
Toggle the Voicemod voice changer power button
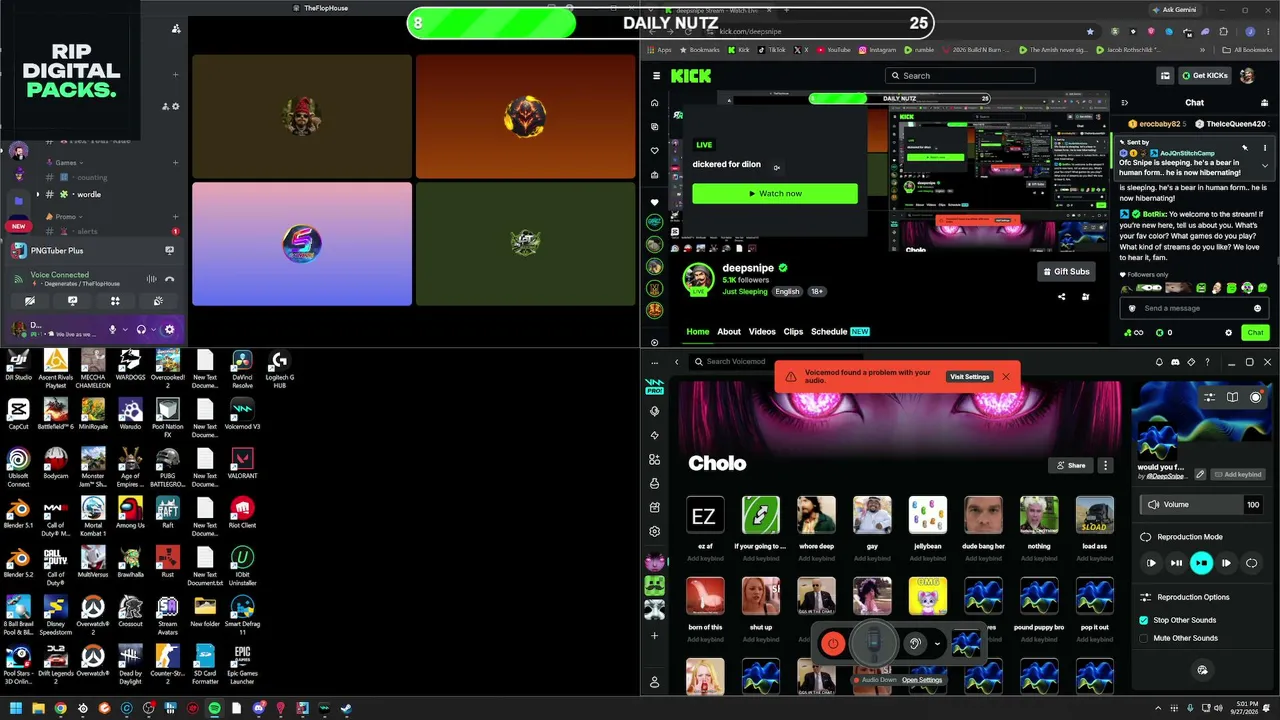[833, 644]
